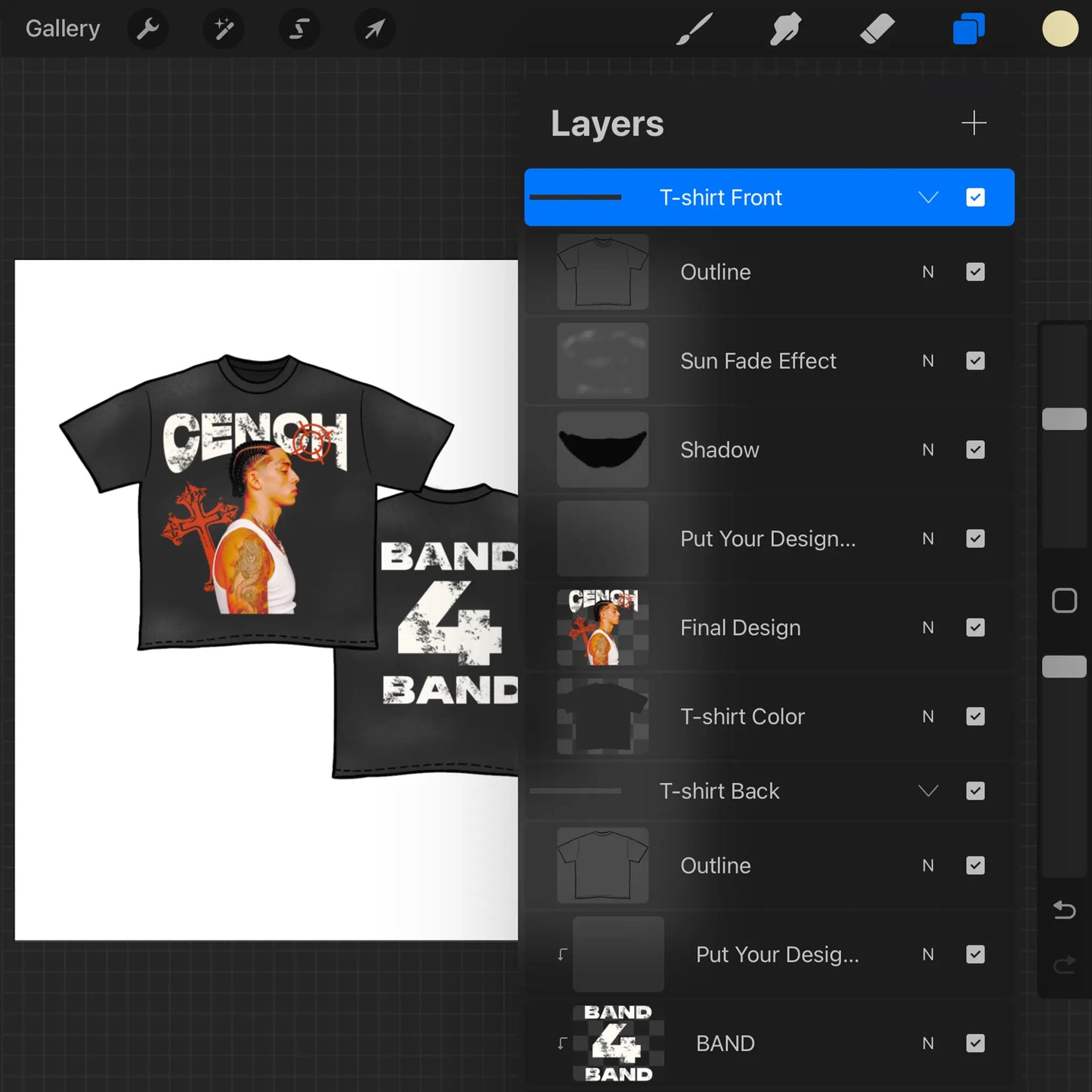Tap the Undo arrow icon
Screen dimensions: 1092x1092
(x=1064, y=910)
